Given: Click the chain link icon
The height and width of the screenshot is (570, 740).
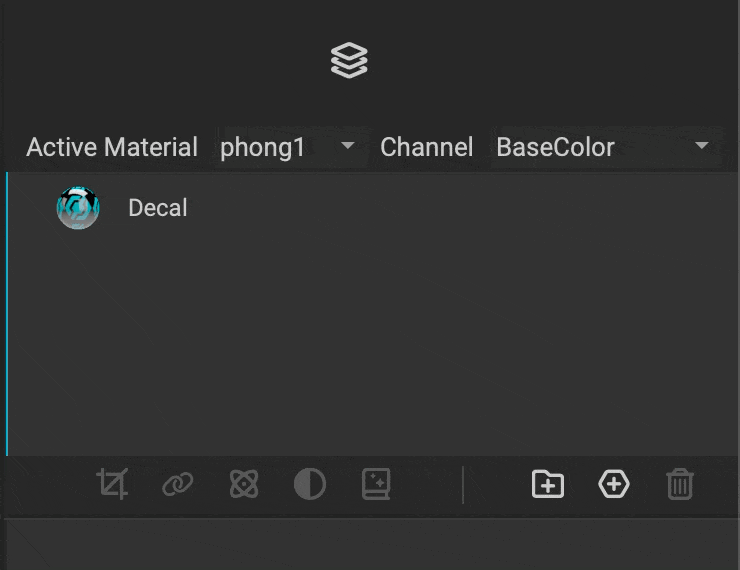Looking at the screenshot, I should point(178,485).
